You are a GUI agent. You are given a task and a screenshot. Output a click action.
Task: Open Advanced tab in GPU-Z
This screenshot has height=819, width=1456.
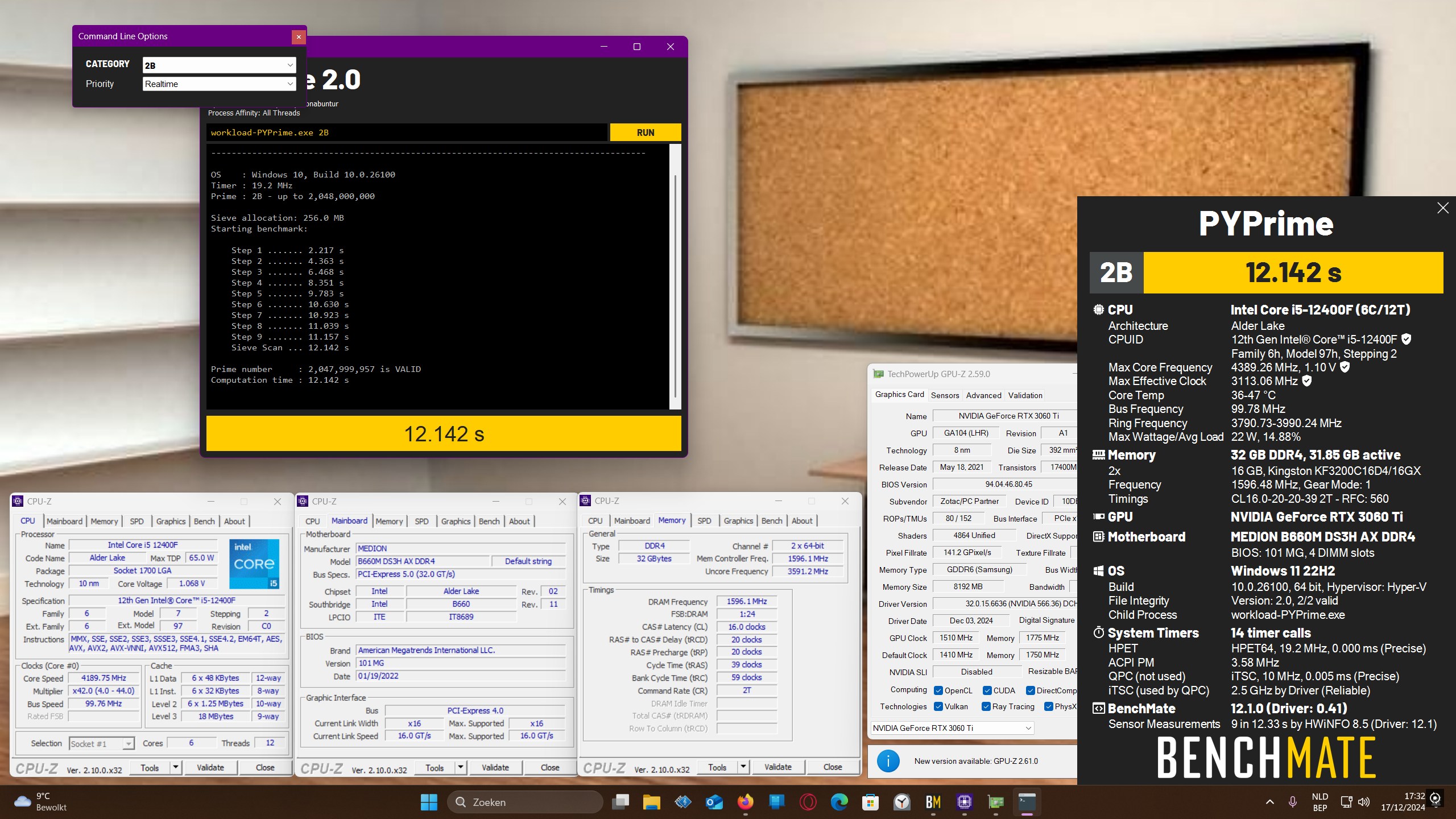point(983,395)
